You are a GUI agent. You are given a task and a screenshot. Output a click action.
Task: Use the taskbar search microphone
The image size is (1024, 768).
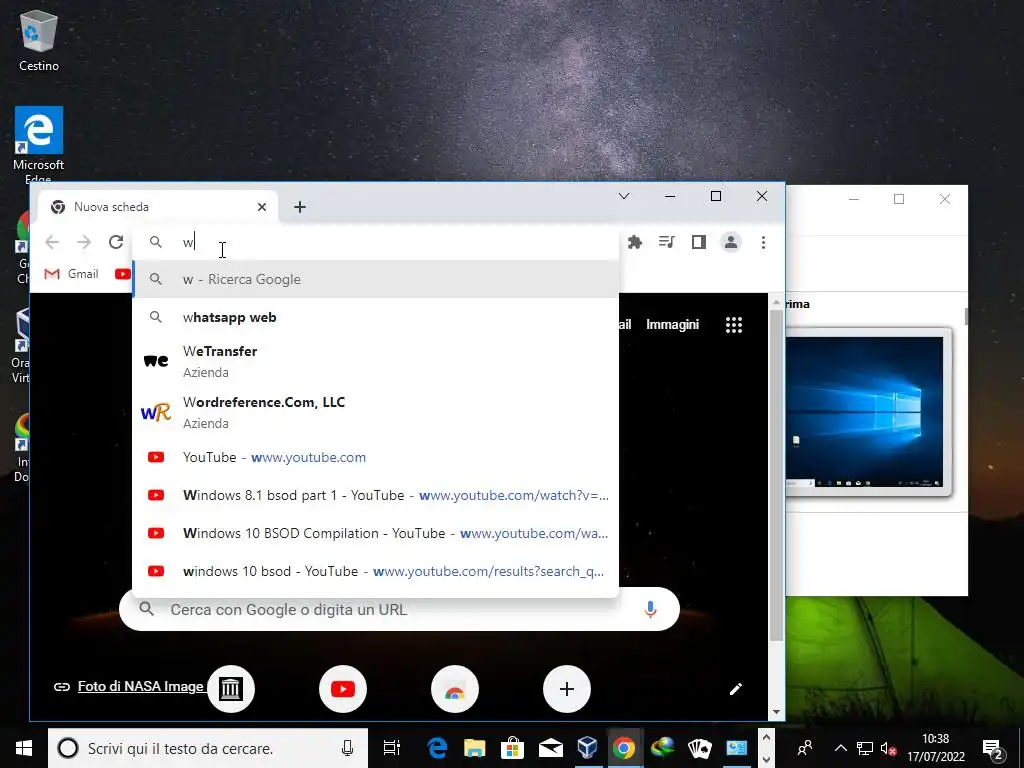[347, 748]
